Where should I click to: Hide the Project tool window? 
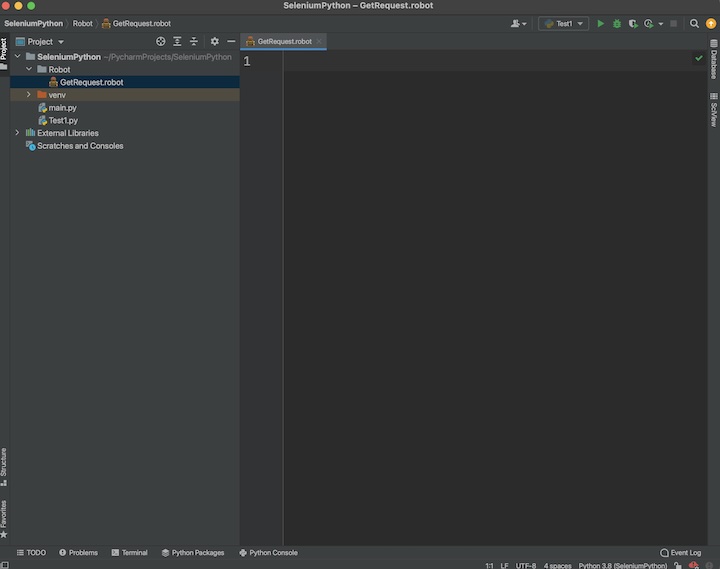(x=231, y=42)
